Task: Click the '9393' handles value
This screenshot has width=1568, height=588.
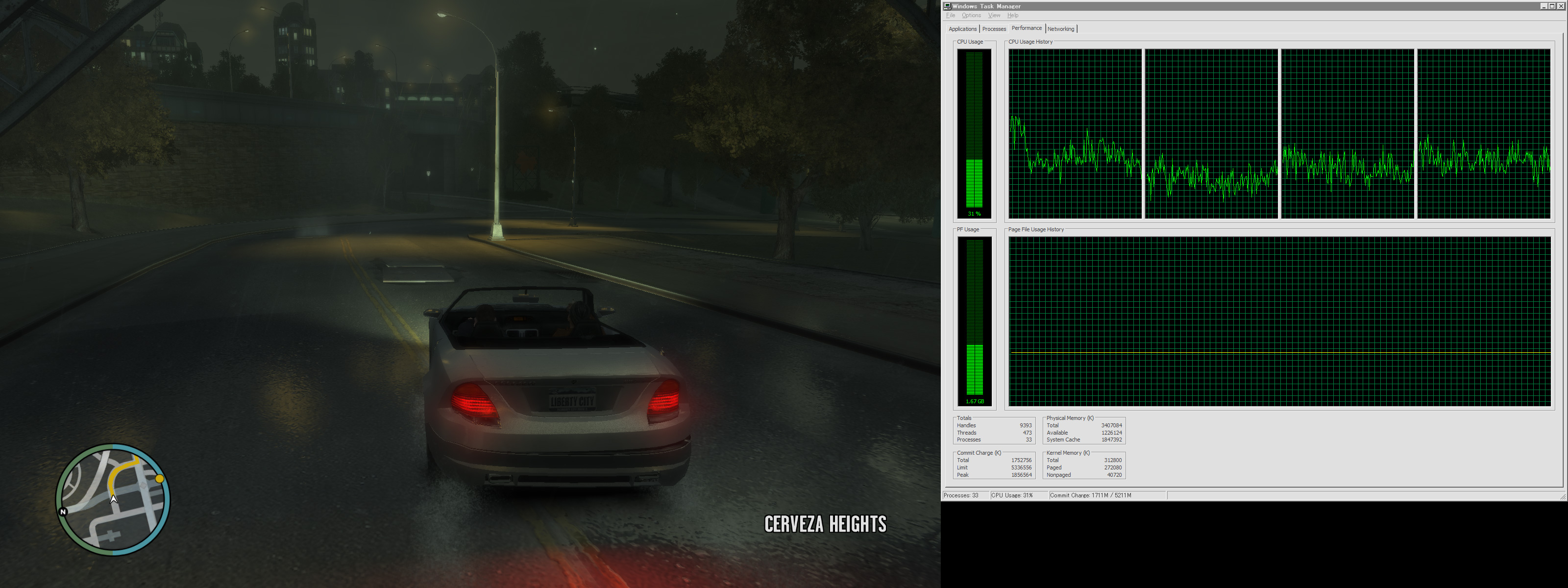Action: coord(1026,425)
